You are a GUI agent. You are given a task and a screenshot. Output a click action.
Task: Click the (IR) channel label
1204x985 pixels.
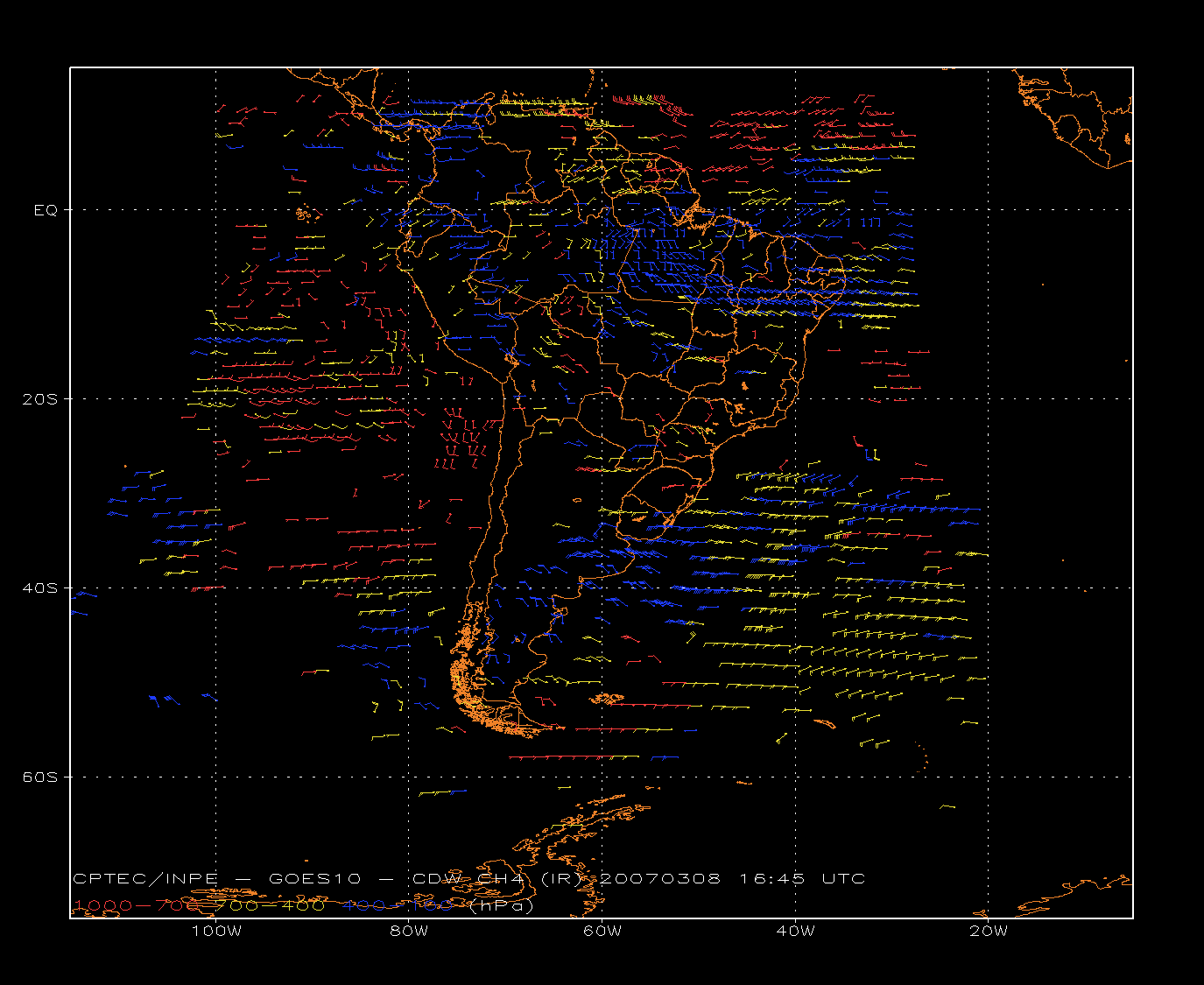click(560, 878)
